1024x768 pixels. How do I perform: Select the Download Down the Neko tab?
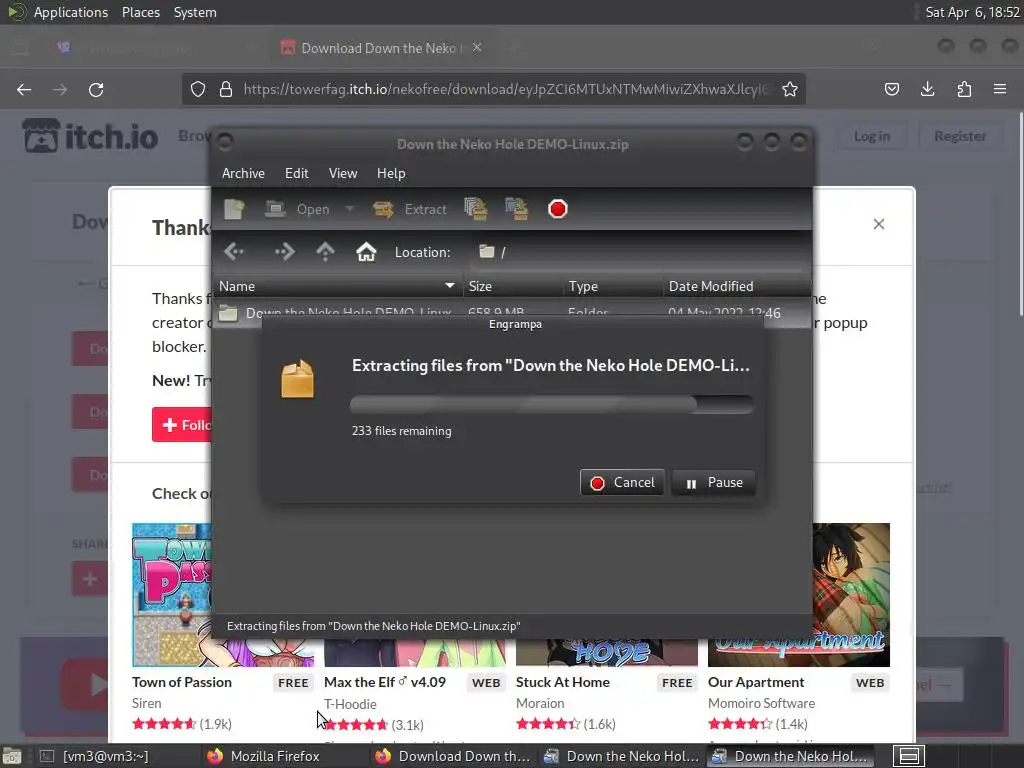coord(381,48)
